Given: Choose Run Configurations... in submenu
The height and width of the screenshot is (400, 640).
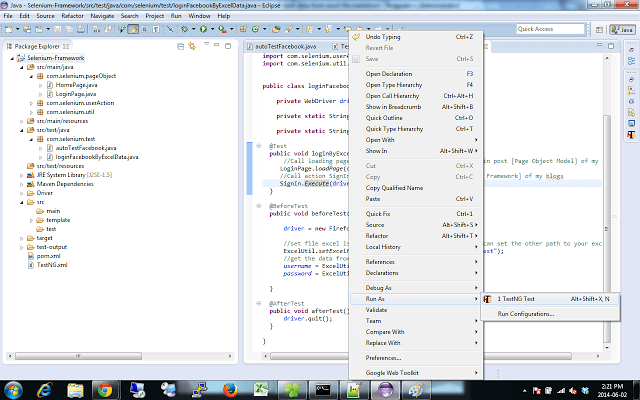Looking at the screenshot, I should click(x=551, y=314).
